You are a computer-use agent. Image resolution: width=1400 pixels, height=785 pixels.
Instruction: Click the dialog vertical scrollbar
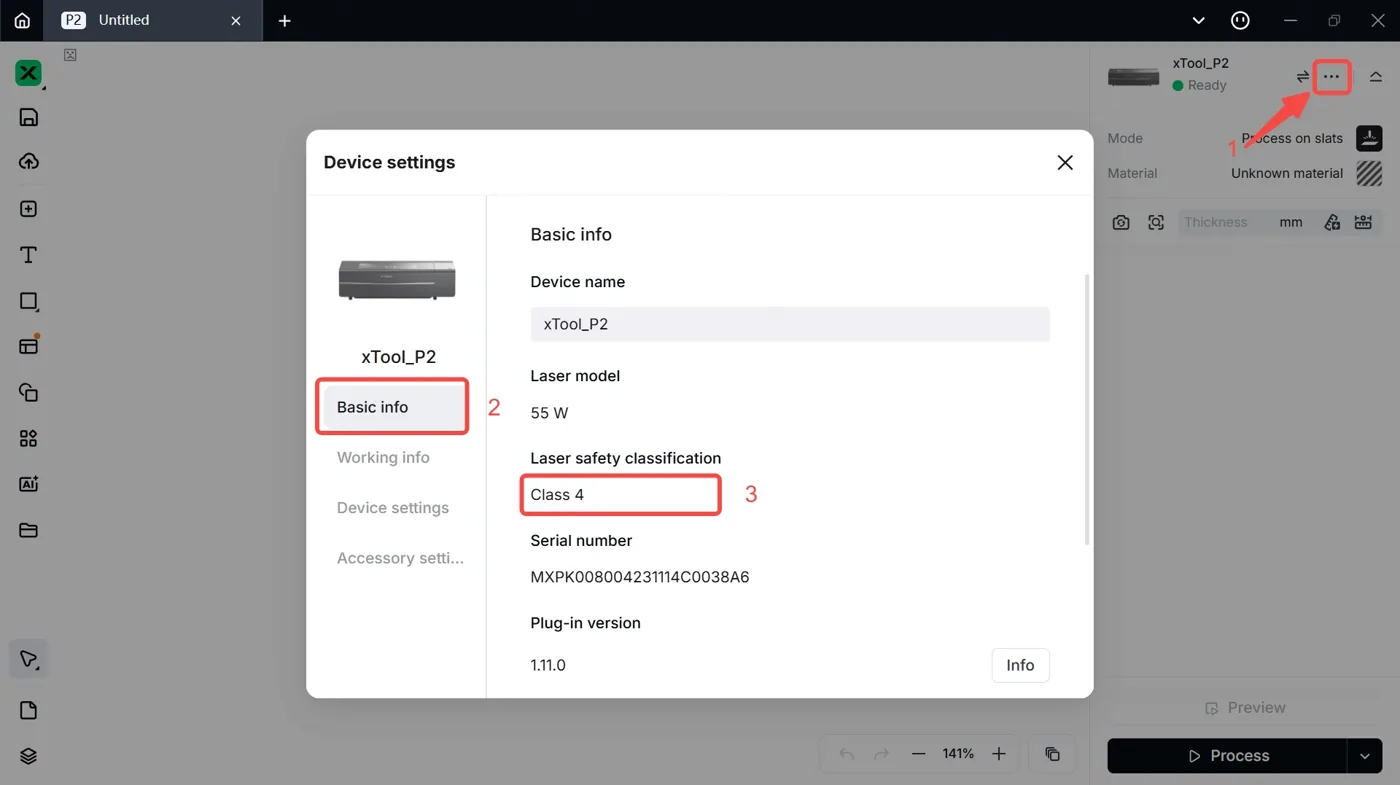pyautogui.click(x=1087, y=410)
